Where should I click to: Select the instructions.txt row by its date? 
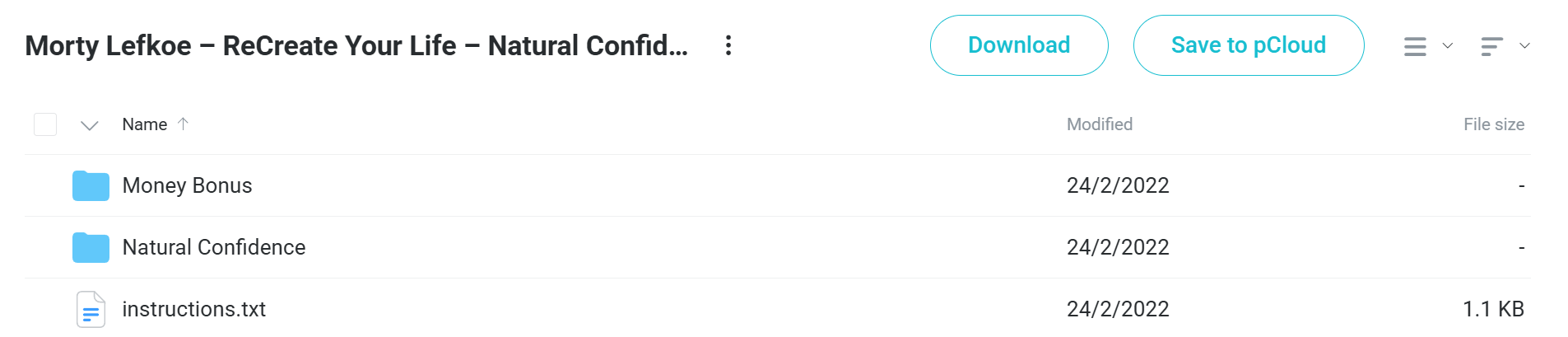pos(1118,309)
